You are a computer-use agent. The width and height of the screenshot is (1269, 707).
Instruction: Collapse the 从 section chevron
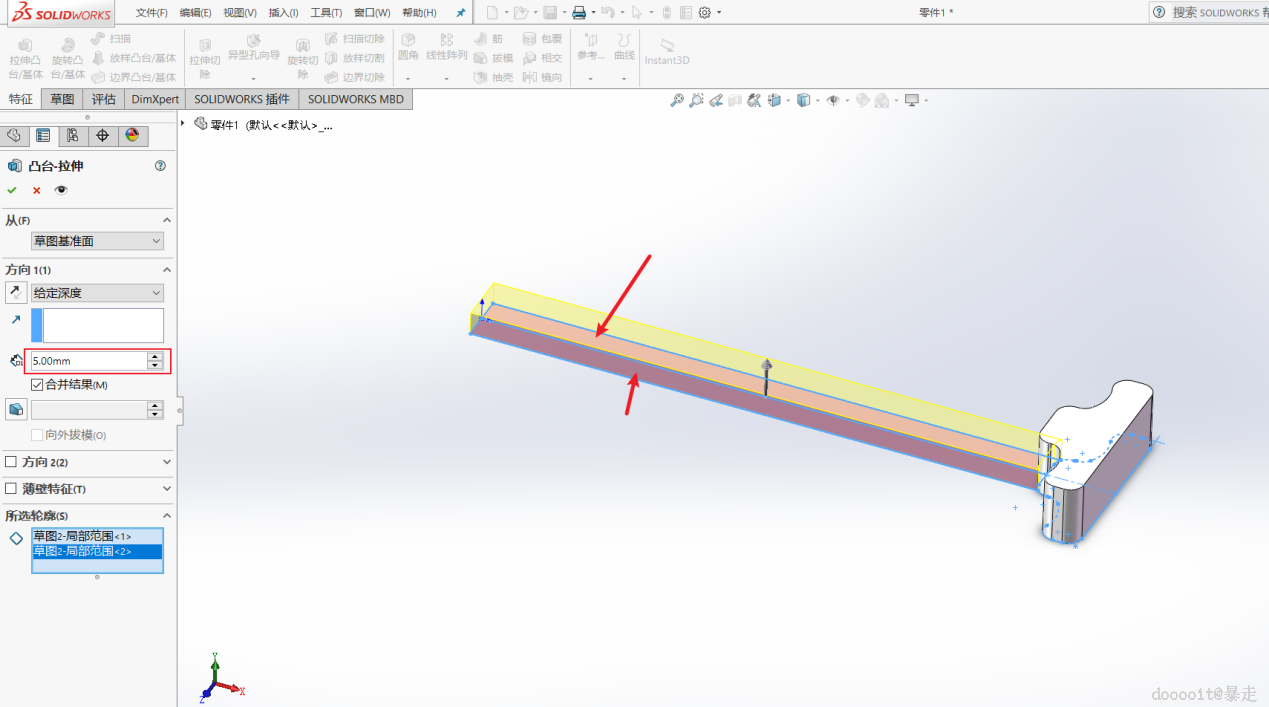[x=167, y=220]
